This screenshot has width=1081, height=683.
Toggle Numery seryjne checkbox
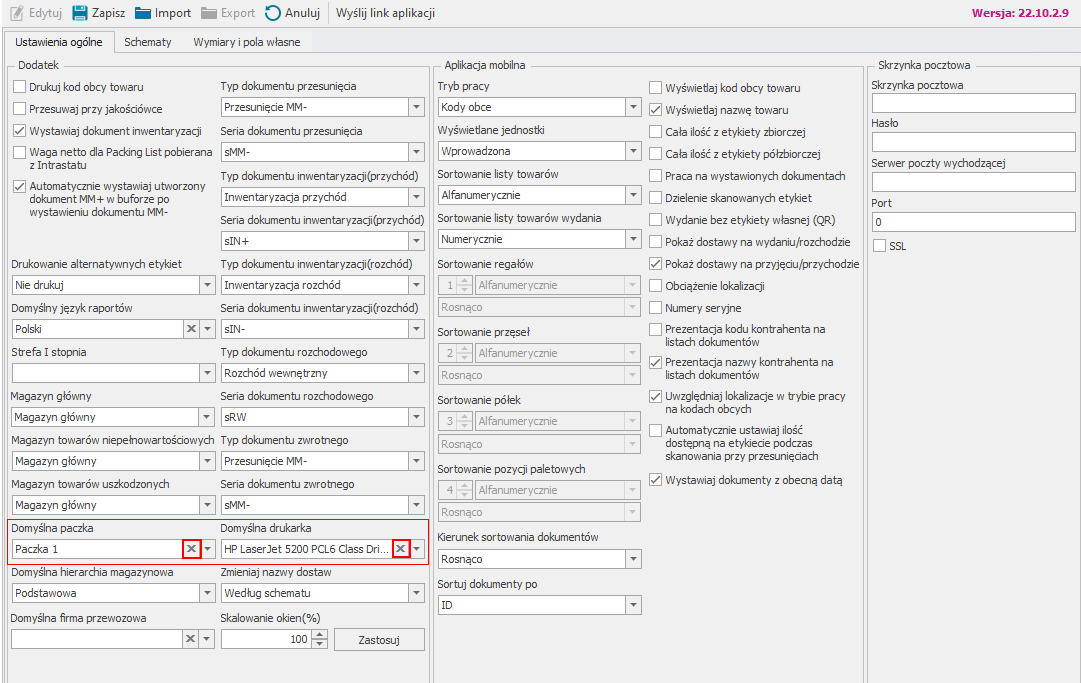(656, 308)
